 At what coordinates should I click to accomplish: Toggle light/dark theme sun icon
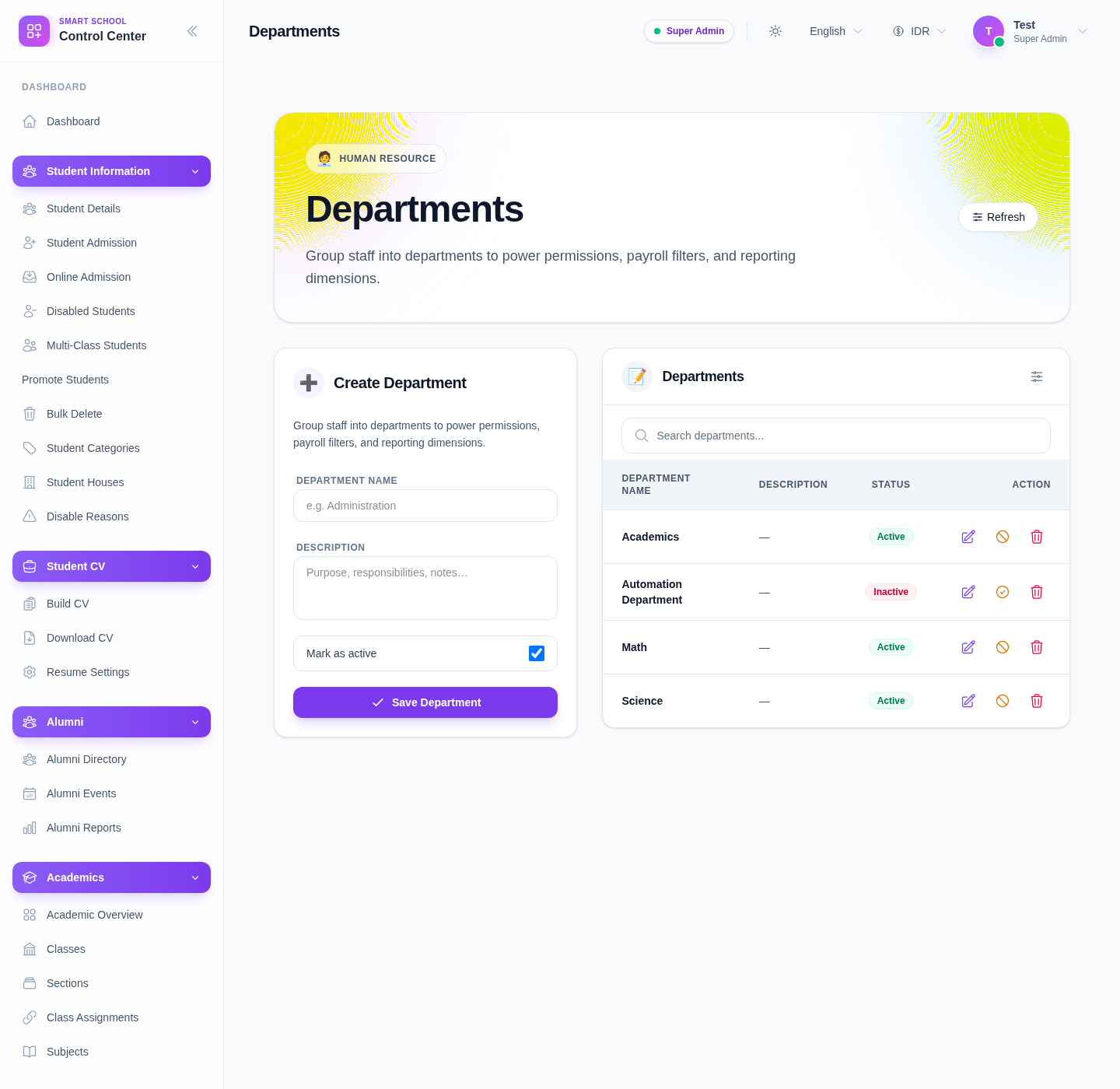pyautogui.click(x=775, y=31)
